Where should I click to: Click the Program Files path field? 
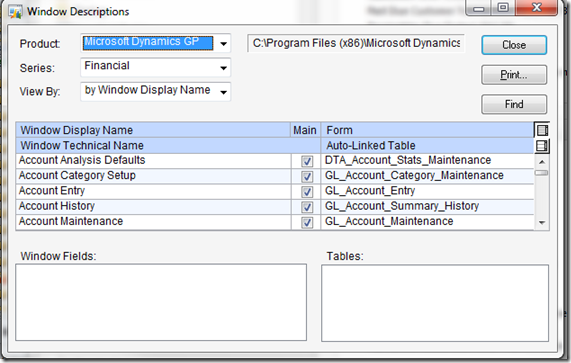pyautogui.click(x=356, y=43)
